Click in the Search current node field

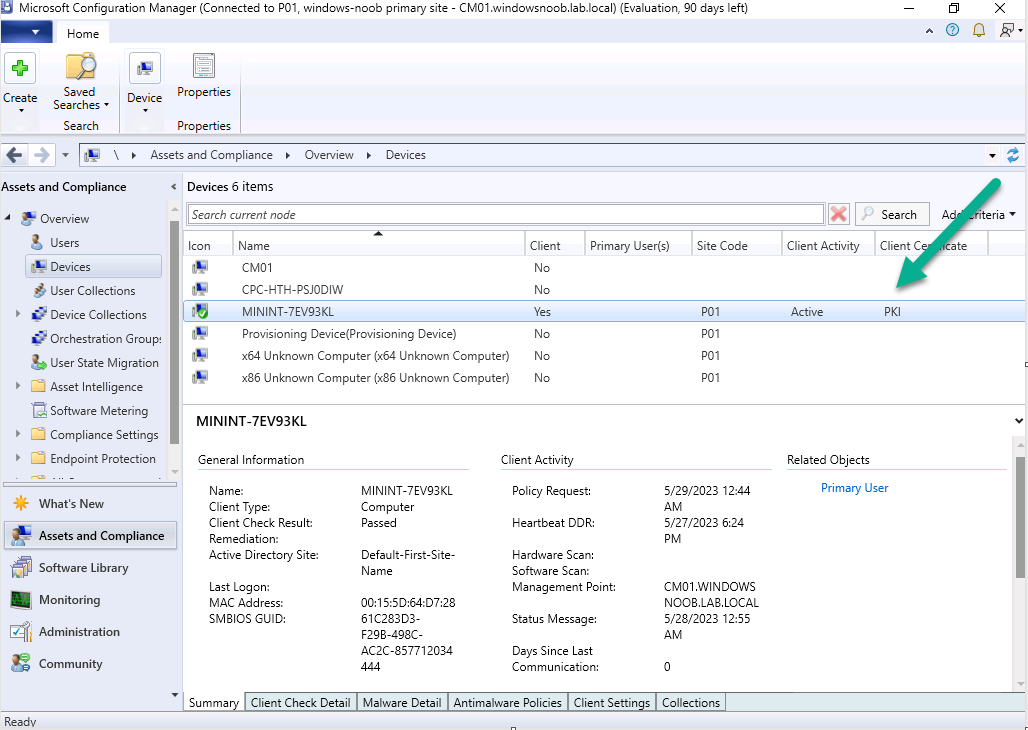point(505,214)
